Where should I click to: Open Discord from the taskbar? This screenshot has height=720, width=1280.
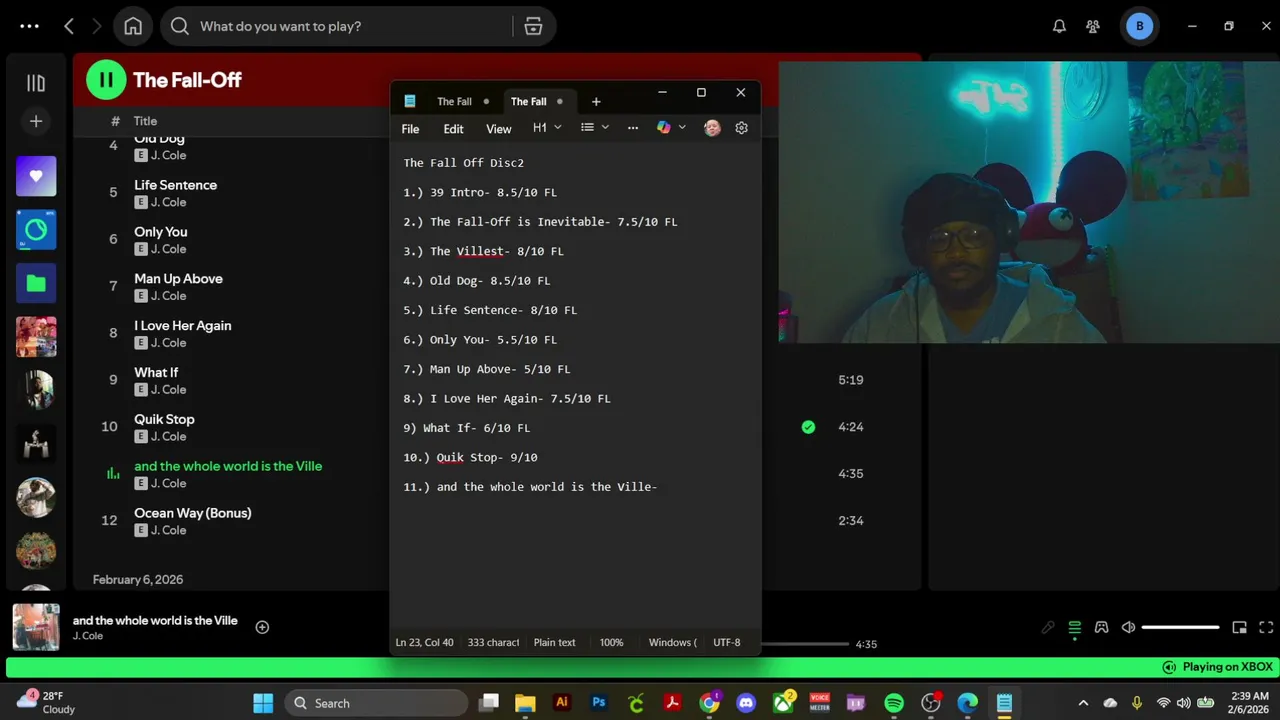tap(746, 703)
